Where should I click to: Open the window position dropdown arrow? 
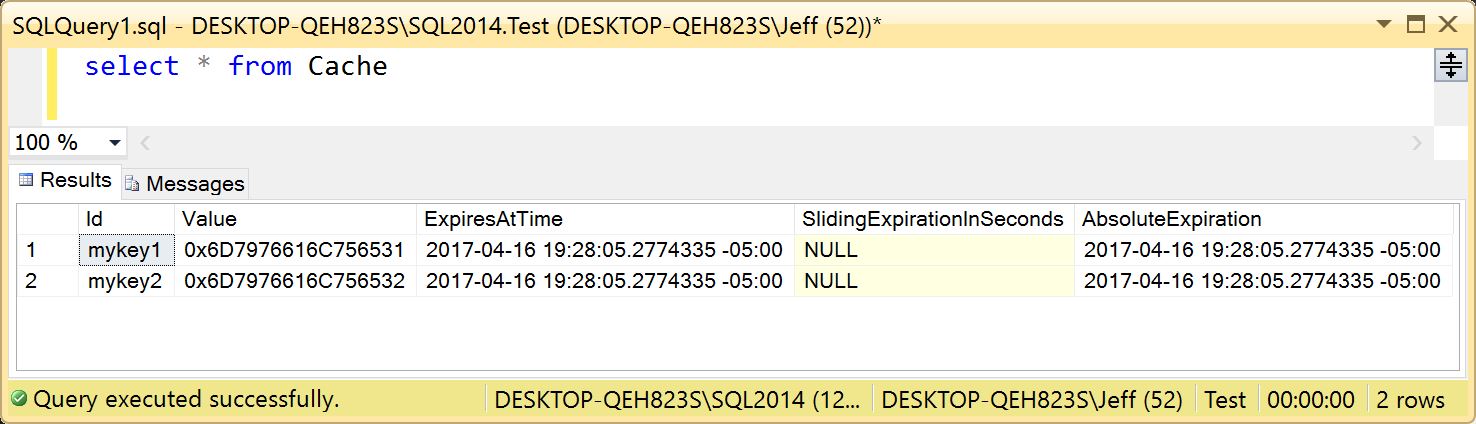point(1382,24)
